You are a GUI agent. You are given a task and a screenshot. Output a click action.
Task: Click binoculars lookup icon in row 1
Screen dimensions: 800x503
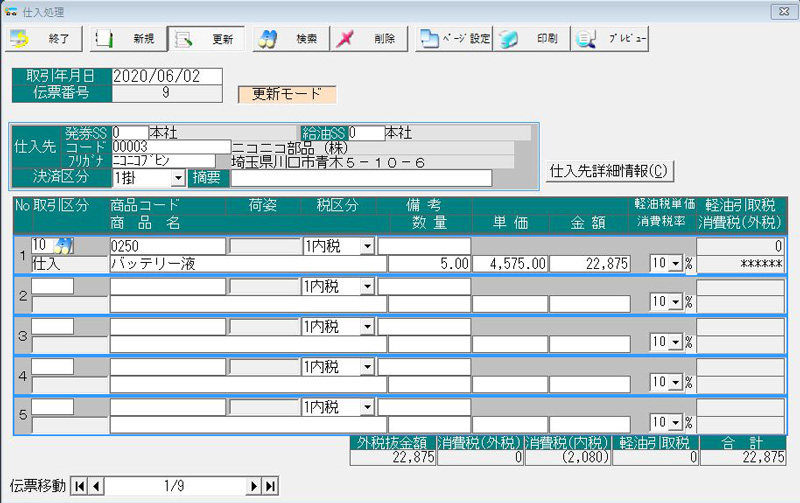pyautogui.click(x=63, y=245)
